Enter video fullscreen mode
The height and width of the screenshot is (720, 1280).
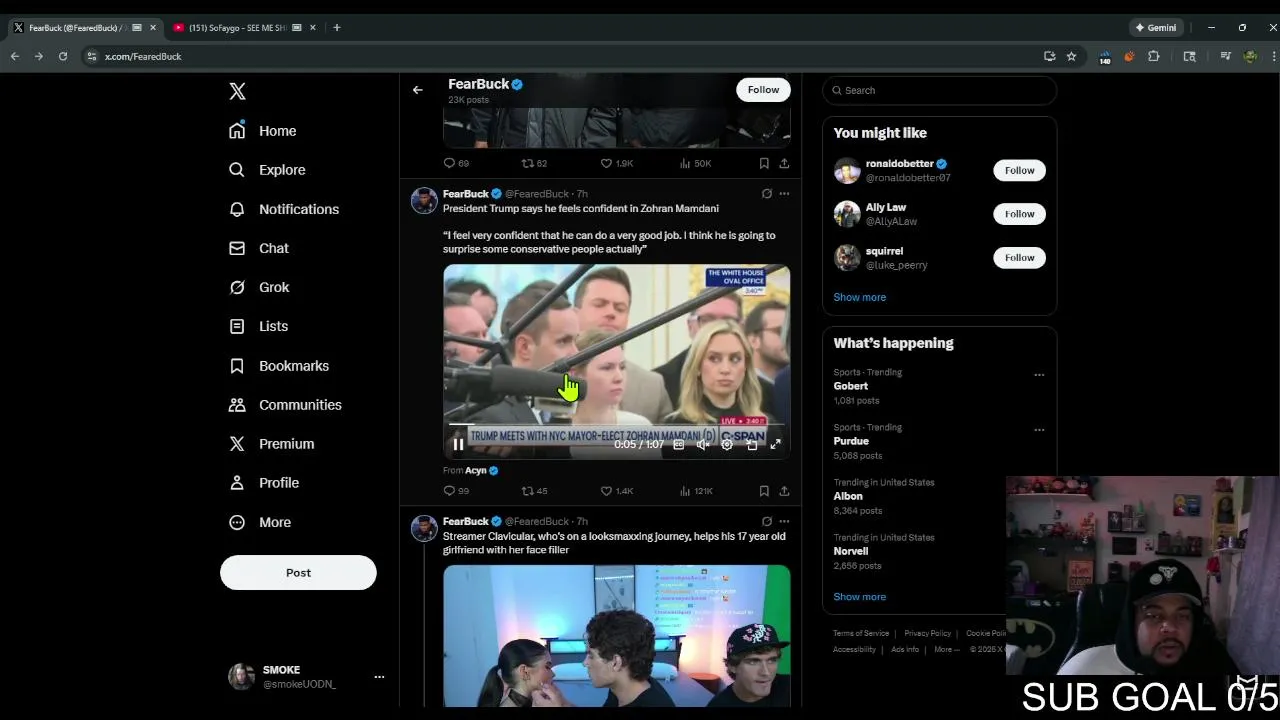(775, 445)
